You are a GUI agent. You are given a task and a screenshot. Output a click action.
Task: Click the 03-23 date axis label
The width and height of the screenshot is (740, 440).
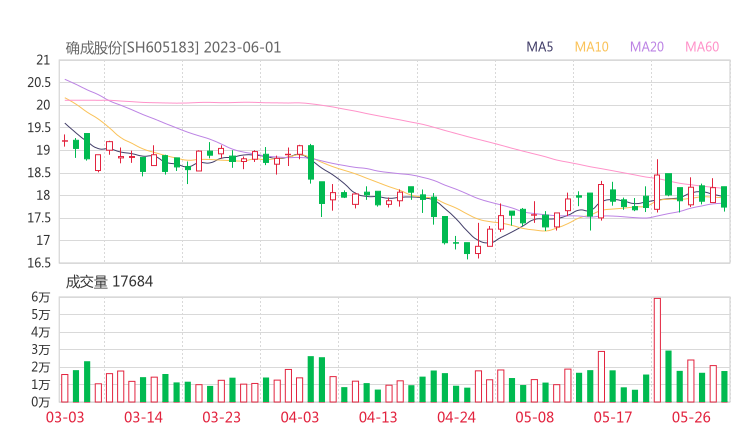click(x=221, y=417)
